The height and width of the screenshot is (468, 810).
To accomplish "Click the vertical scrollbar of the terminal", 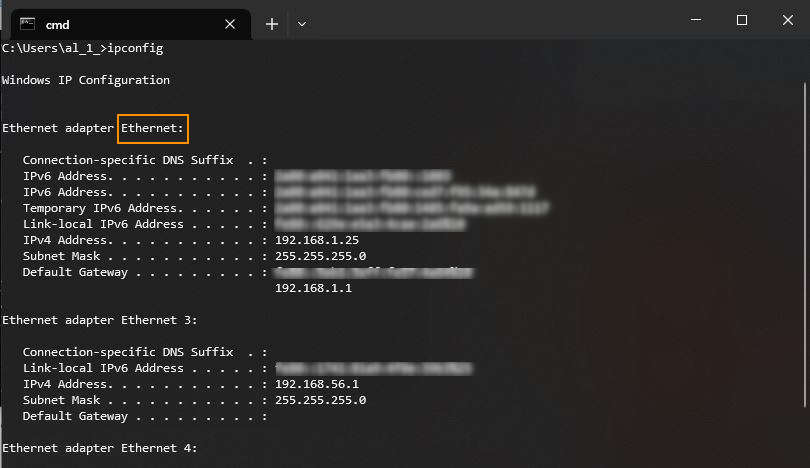I will tap(805, 244).
